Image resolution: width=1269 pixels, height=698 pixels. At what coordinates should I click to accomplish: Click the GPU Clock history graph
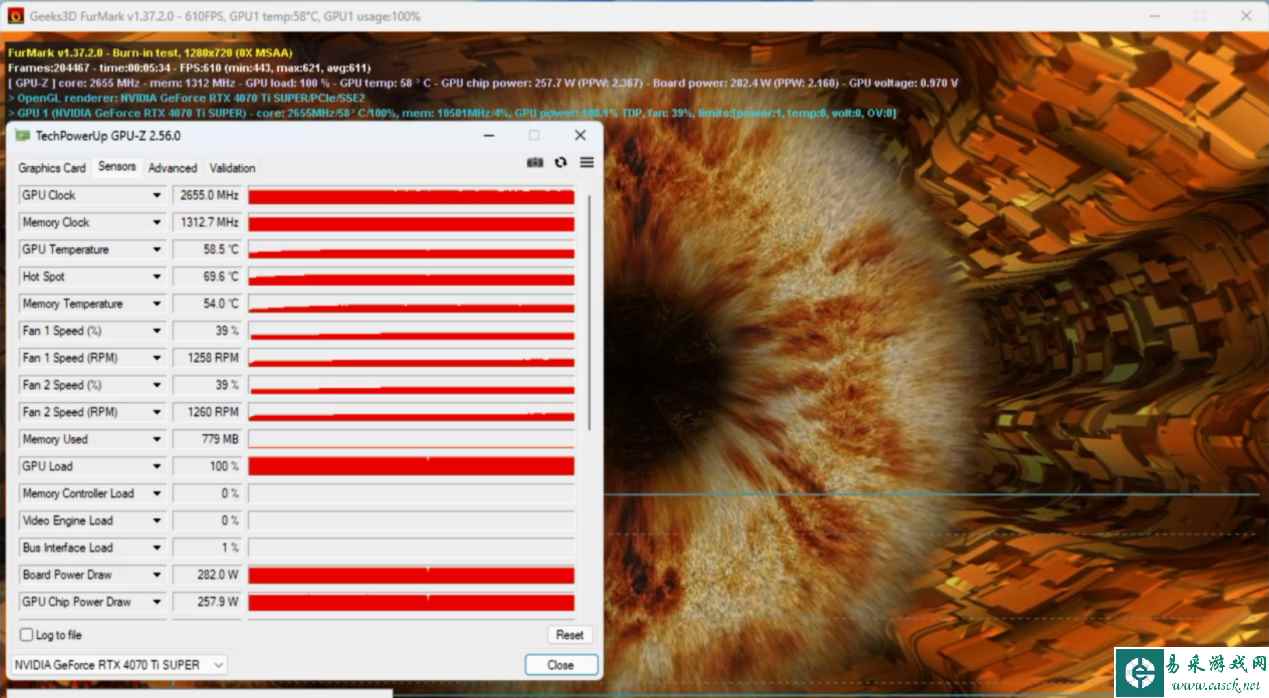click(x=411, y=196)
